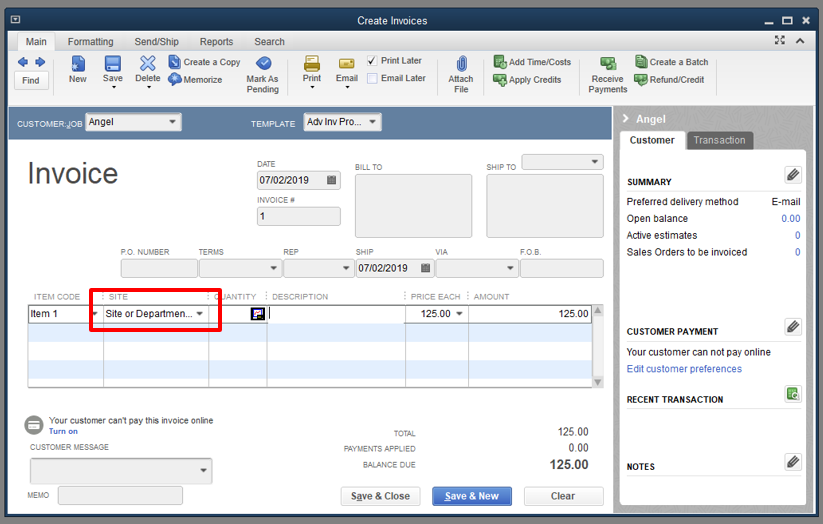Click the Turn on link

(x=63, y=432)
